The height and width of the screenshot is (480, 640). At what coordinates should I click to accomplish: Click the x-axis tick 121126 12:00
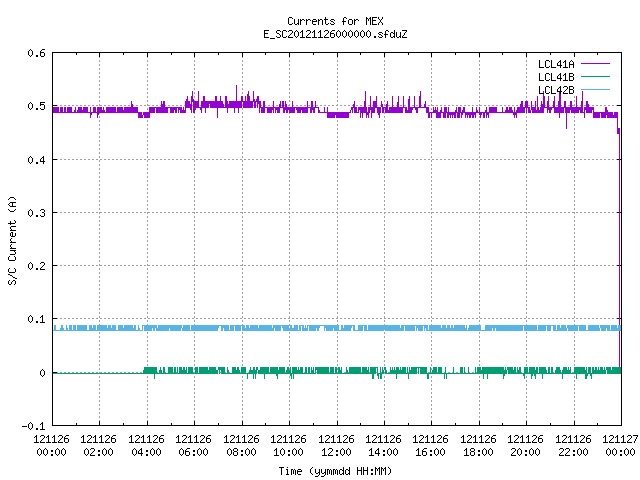coord(336,445)
